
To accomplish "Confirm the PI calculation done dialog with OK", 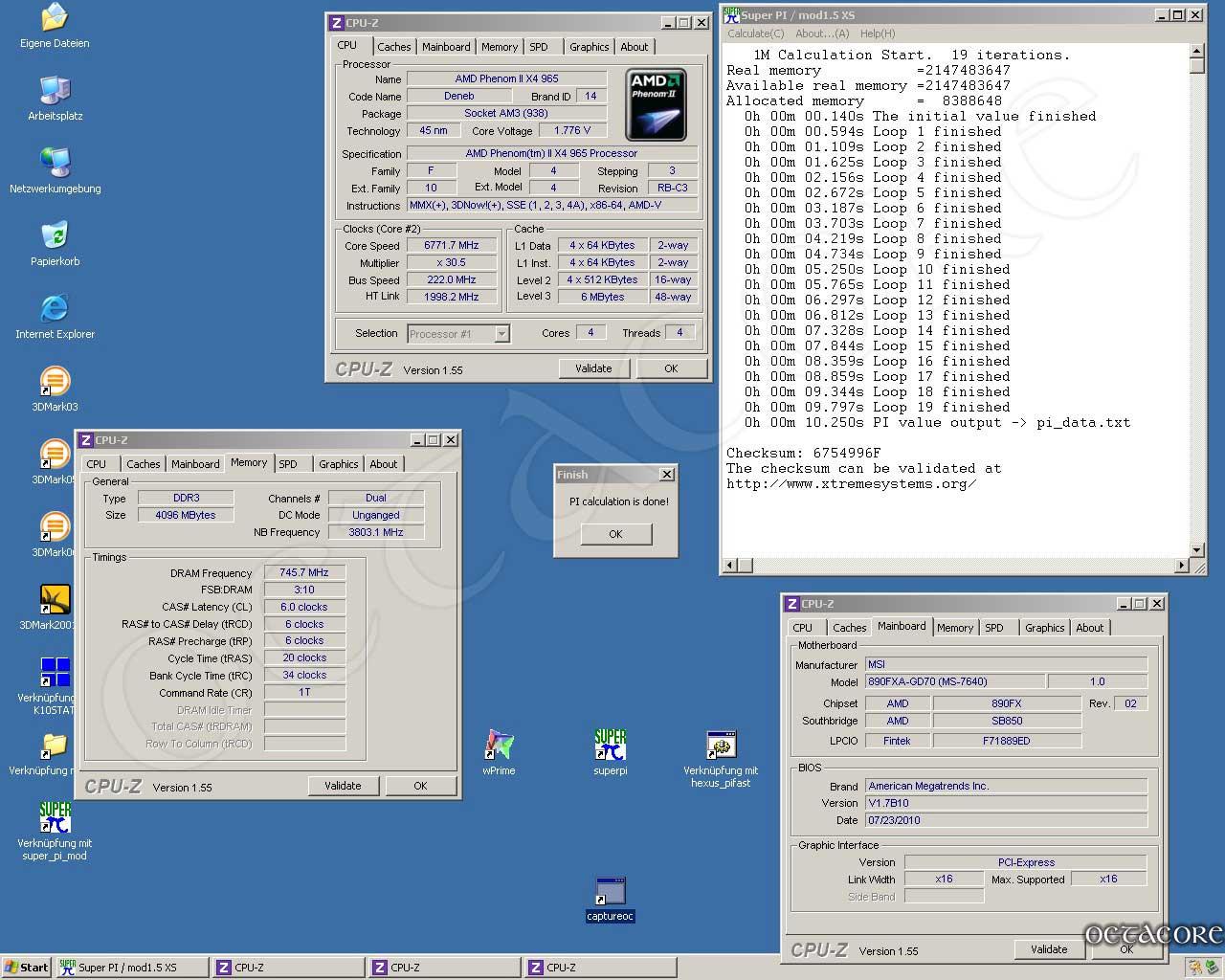I will pos(615,534).
